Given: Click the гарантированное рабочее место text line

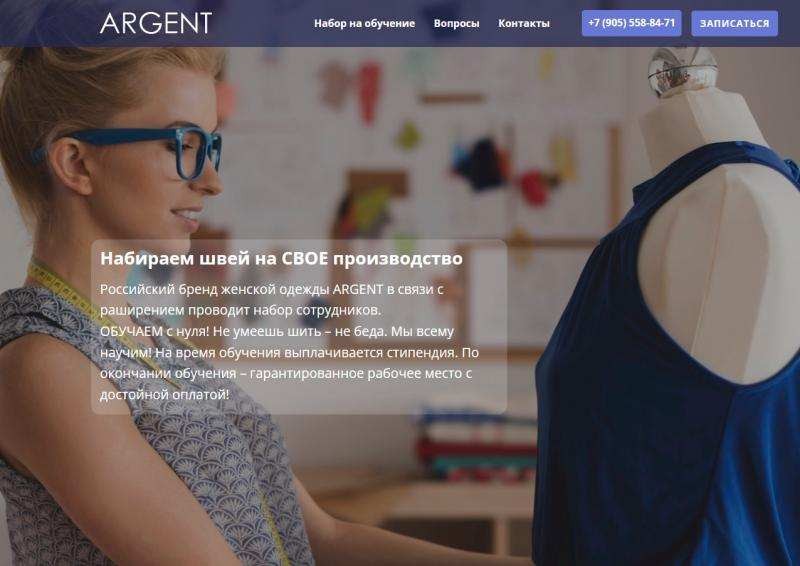Looking at the screenshot, I should pyautogui.click(x=286, y=374).
